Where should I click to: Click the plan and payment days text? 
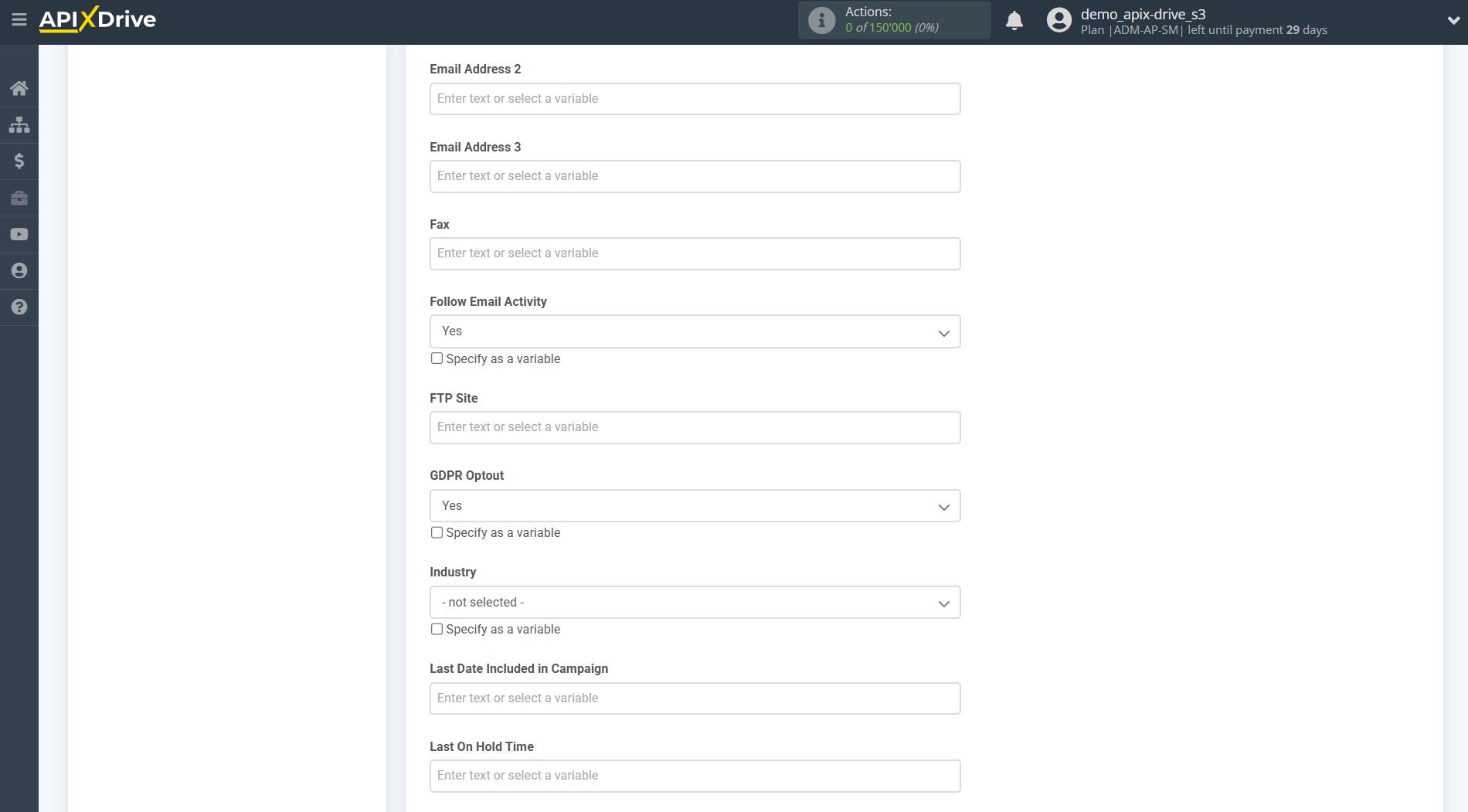[x=1204, y=30]
